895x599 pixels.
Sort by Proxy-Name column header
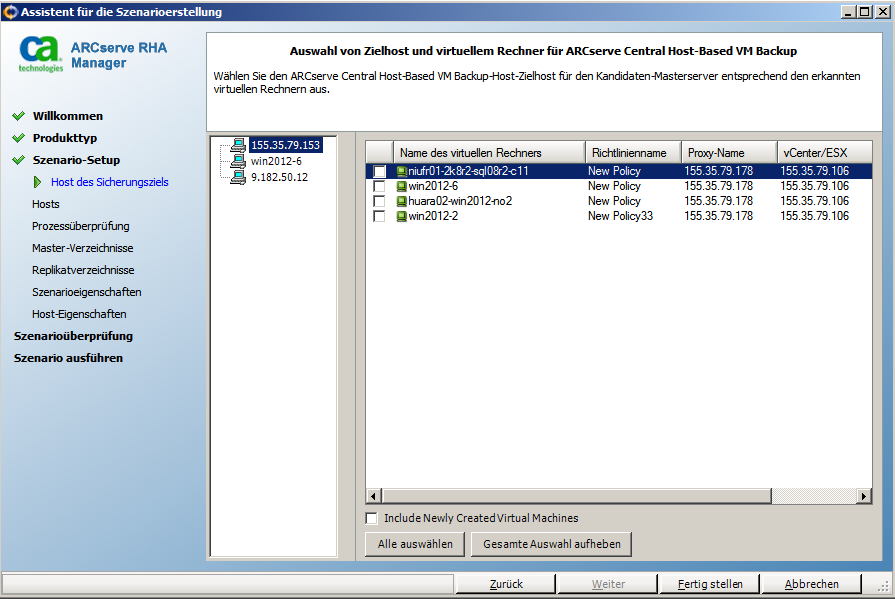(x=729, y=152)
